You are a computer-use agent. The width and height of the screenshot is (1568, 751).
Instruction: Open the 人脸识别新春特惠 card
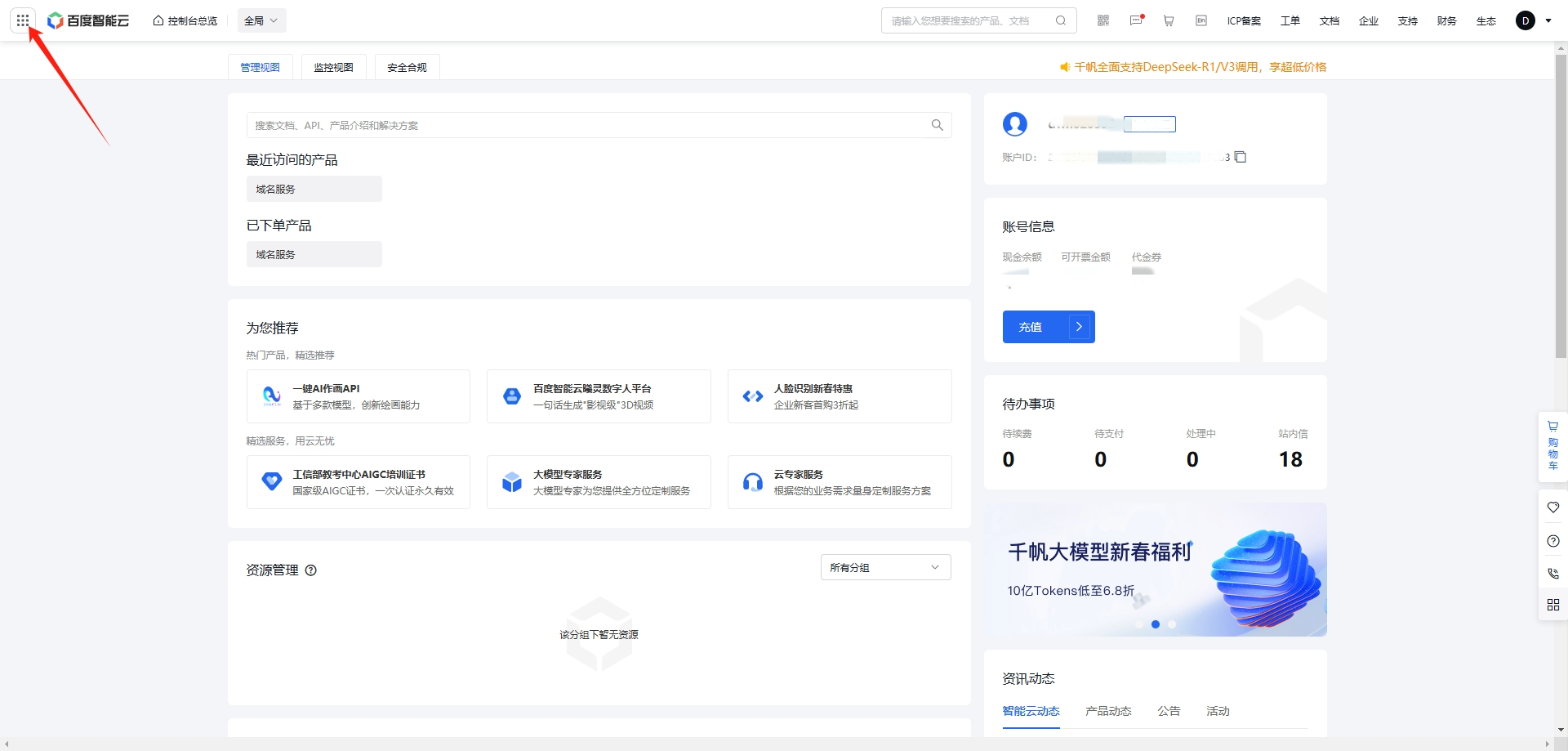click(840, 396)
